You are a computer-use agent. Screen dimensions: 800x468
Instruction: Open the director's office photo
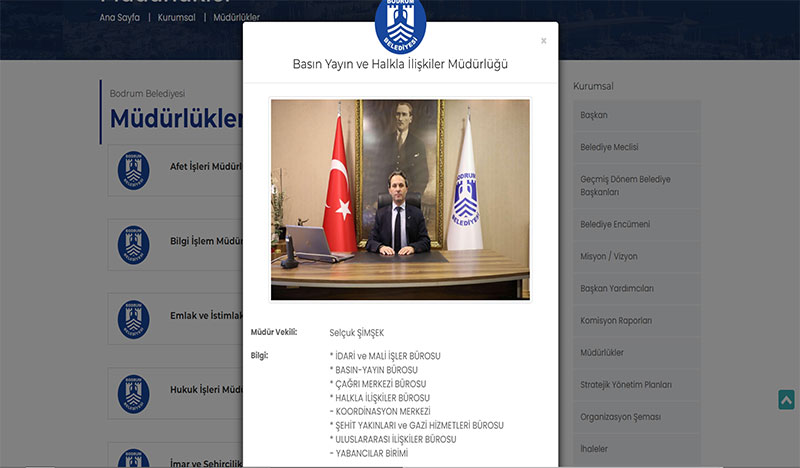point(400,200)
